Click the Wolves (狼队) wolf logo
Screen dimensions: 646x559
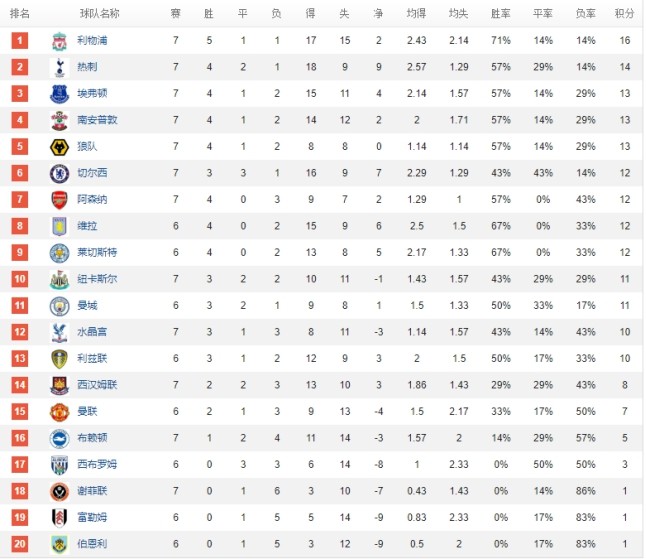pos(59,147)
